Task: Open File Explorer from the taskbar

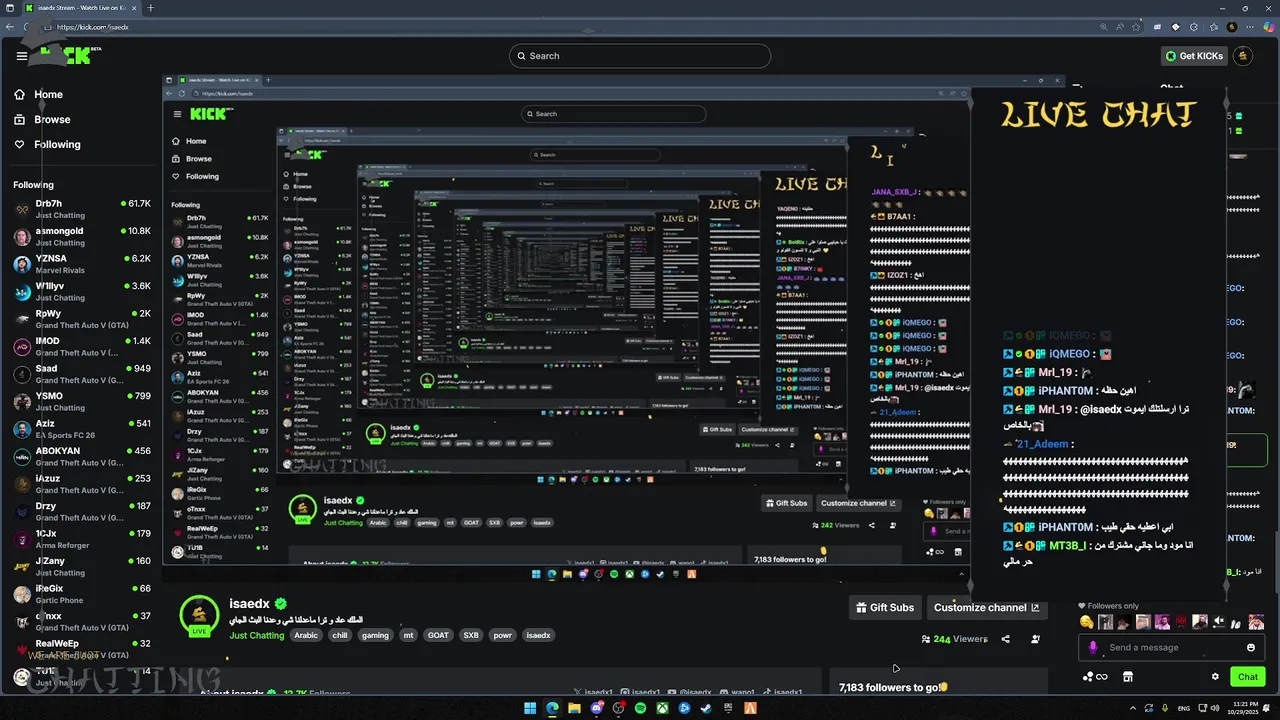Action: [x=574, y=708]
